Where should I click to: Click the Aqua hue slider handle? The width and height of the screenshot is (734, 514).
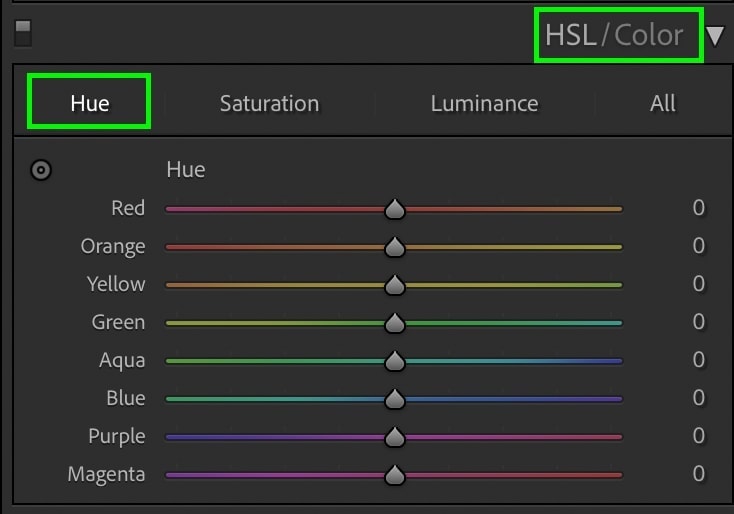coord(395,361)
